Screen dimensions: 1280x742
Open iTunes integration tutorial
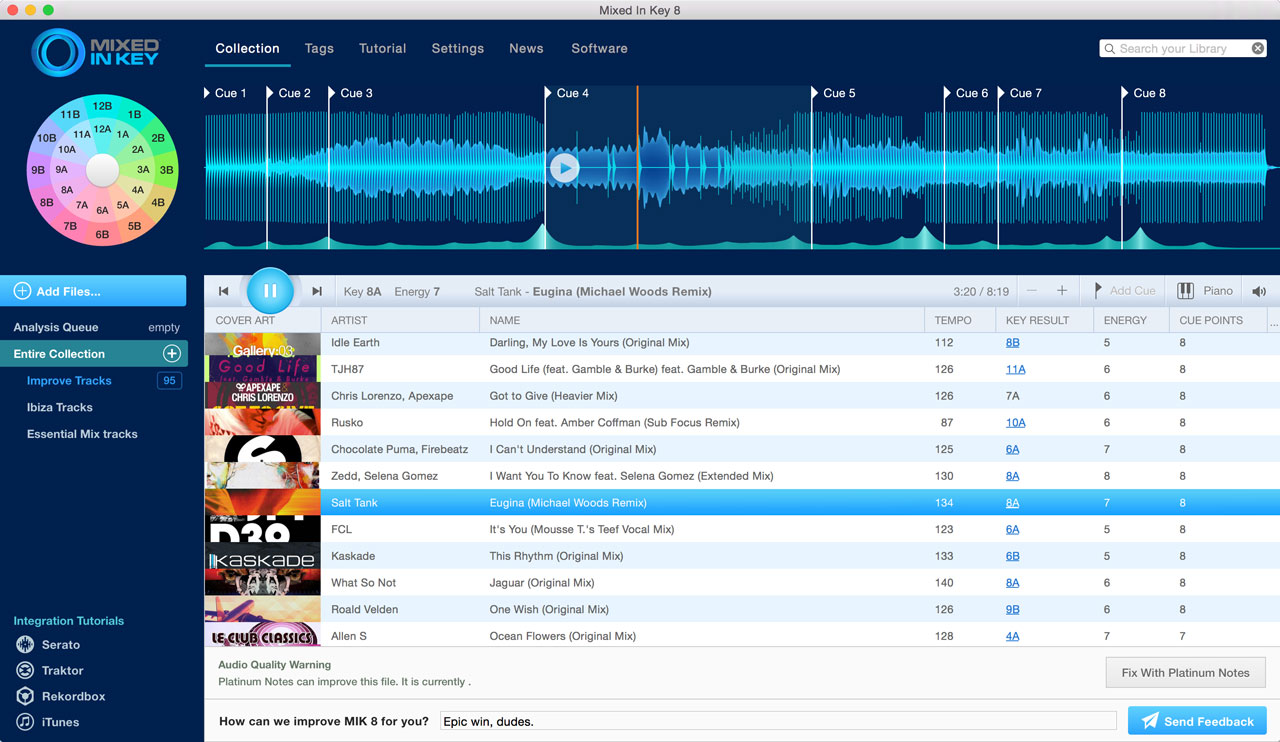tap(47, 722)
